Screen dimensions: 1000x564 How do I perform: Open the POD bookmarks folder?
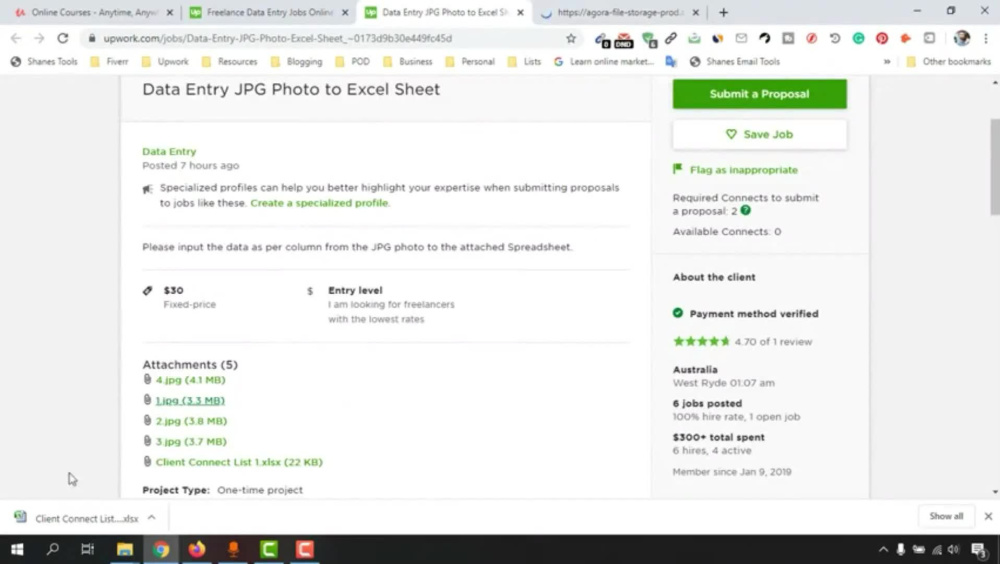click(353, 61)
